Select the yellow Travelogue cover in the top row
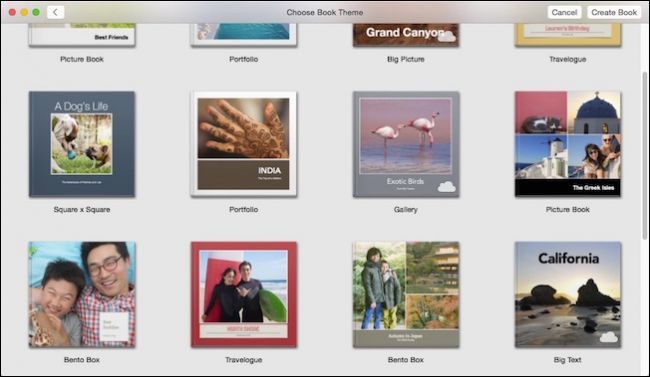Screen dimensions: 650x377 click(568, 35)
